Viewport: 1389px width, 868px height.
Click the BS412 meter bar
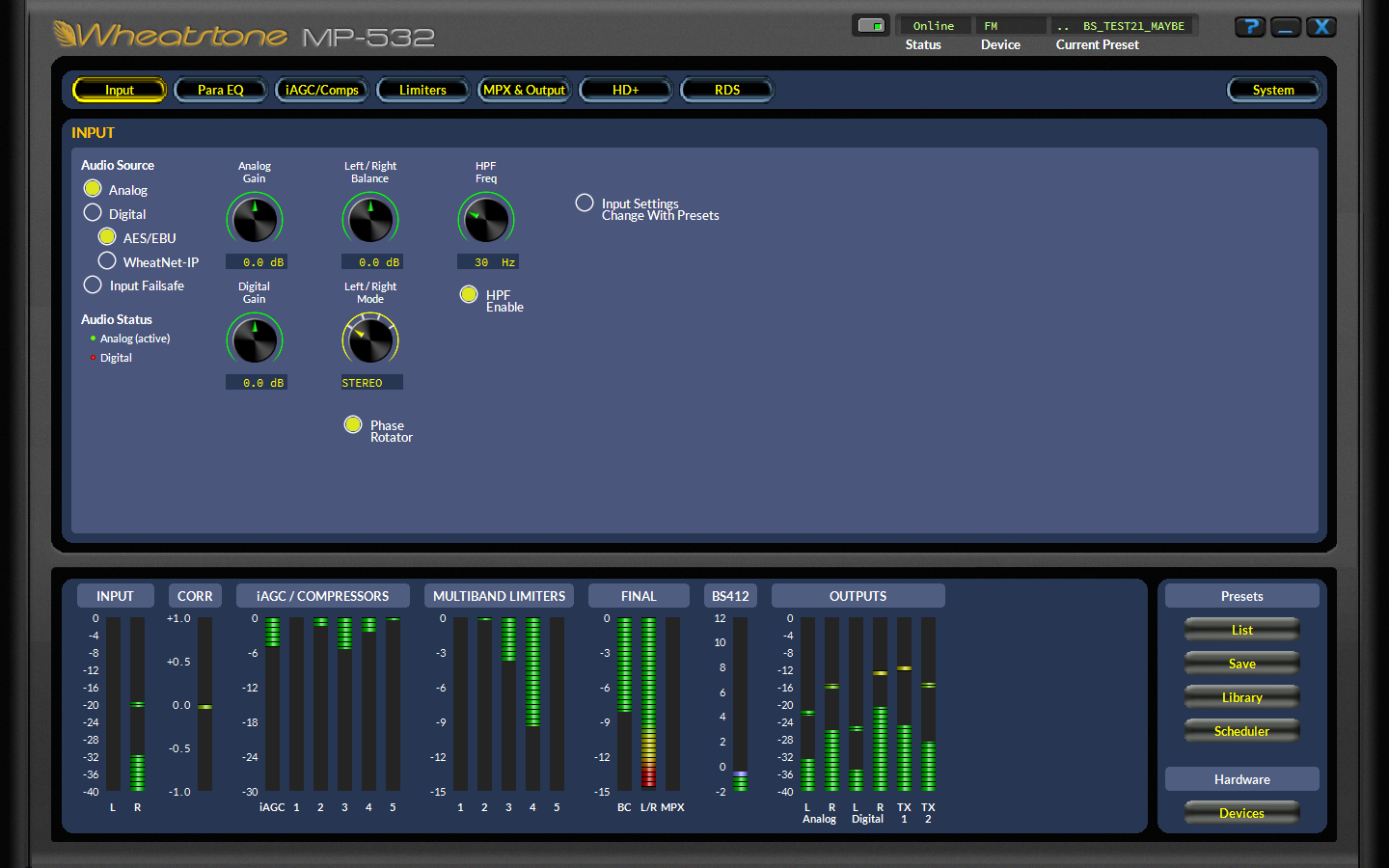coord(740,704)
